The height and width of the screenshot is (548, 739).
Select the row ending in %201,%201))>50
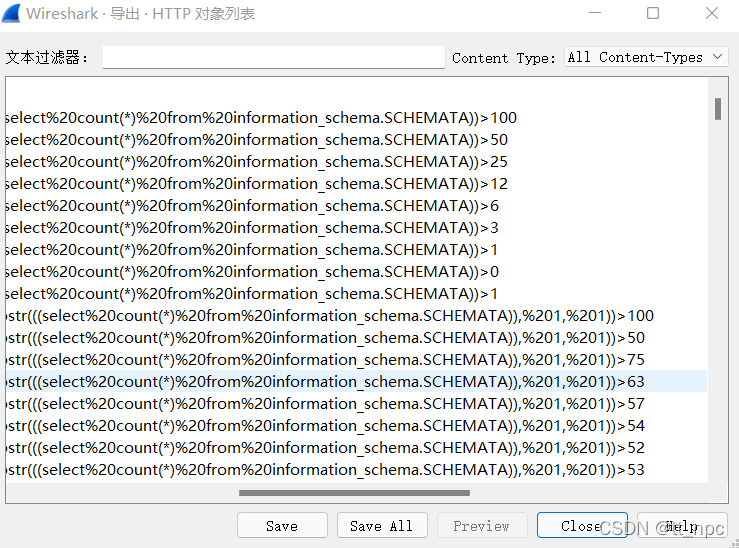[x=356, y=338]
